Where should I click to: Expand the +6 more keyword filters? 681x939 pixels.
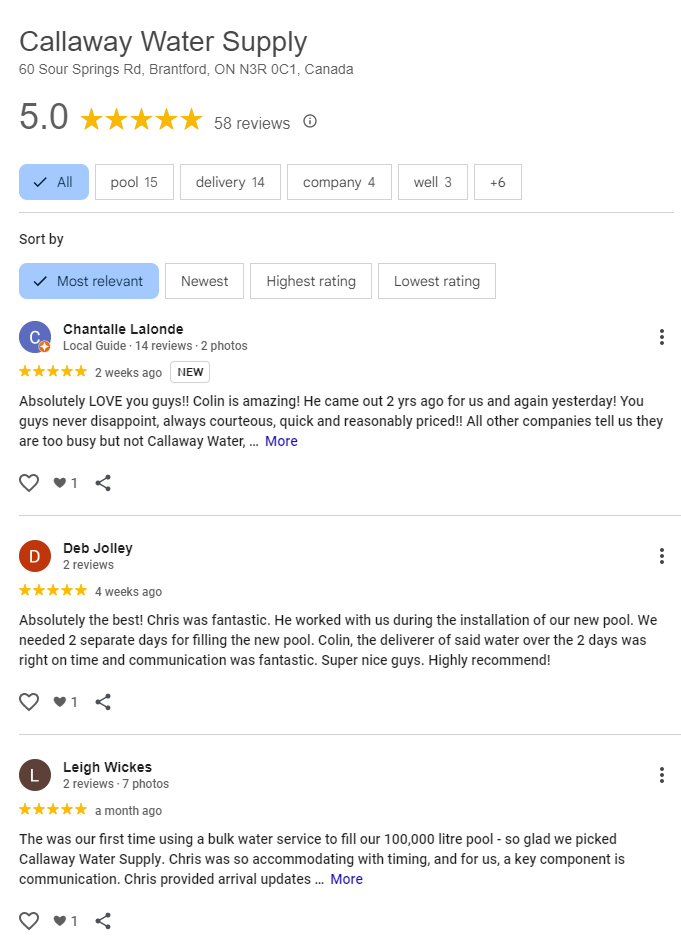tap(498, 182)
